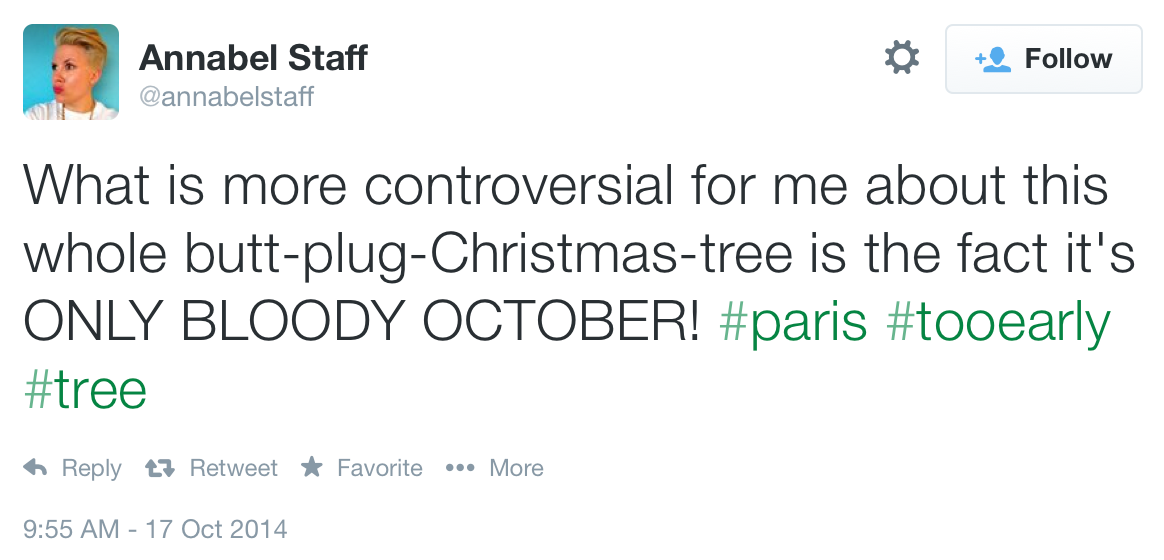Open the @annabelstaff handle link

(226, 97)
